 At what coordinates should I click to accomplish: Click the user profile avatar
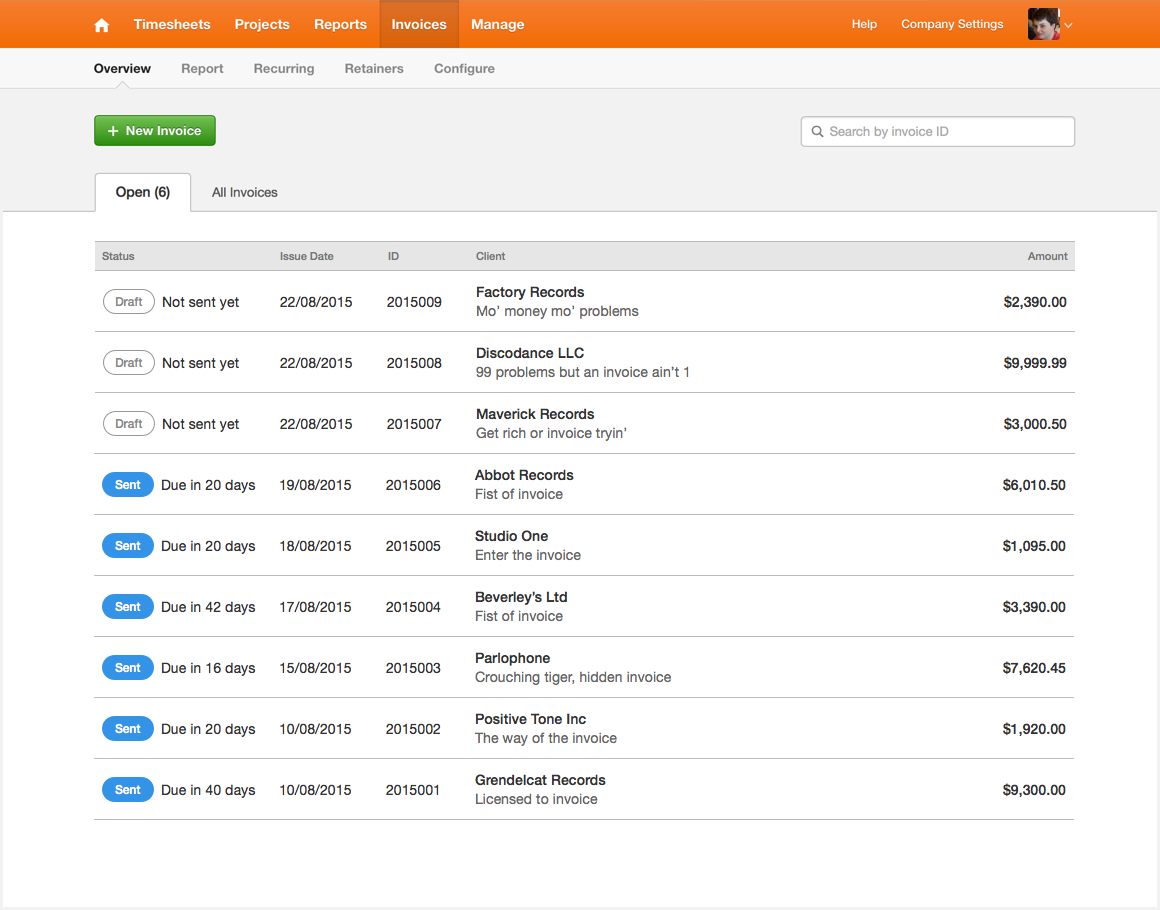point(1043,24)
